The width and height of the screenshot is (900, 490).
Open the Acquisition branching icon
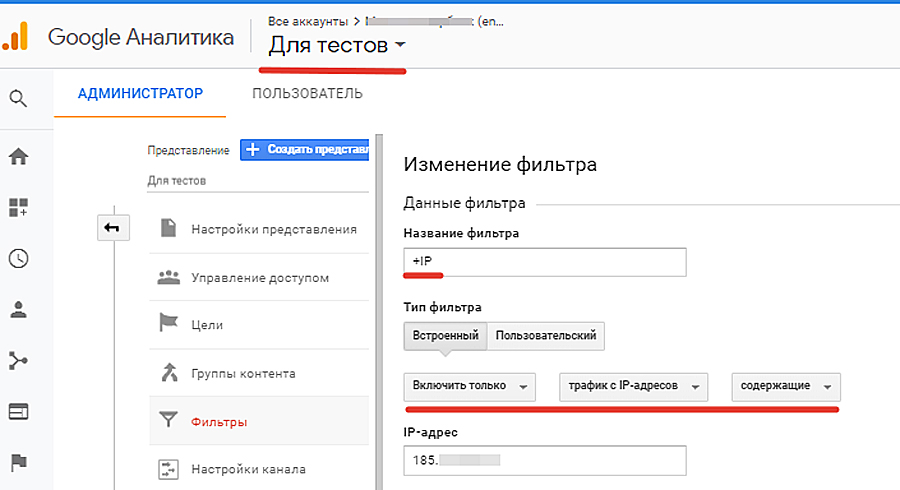(18, 360)
